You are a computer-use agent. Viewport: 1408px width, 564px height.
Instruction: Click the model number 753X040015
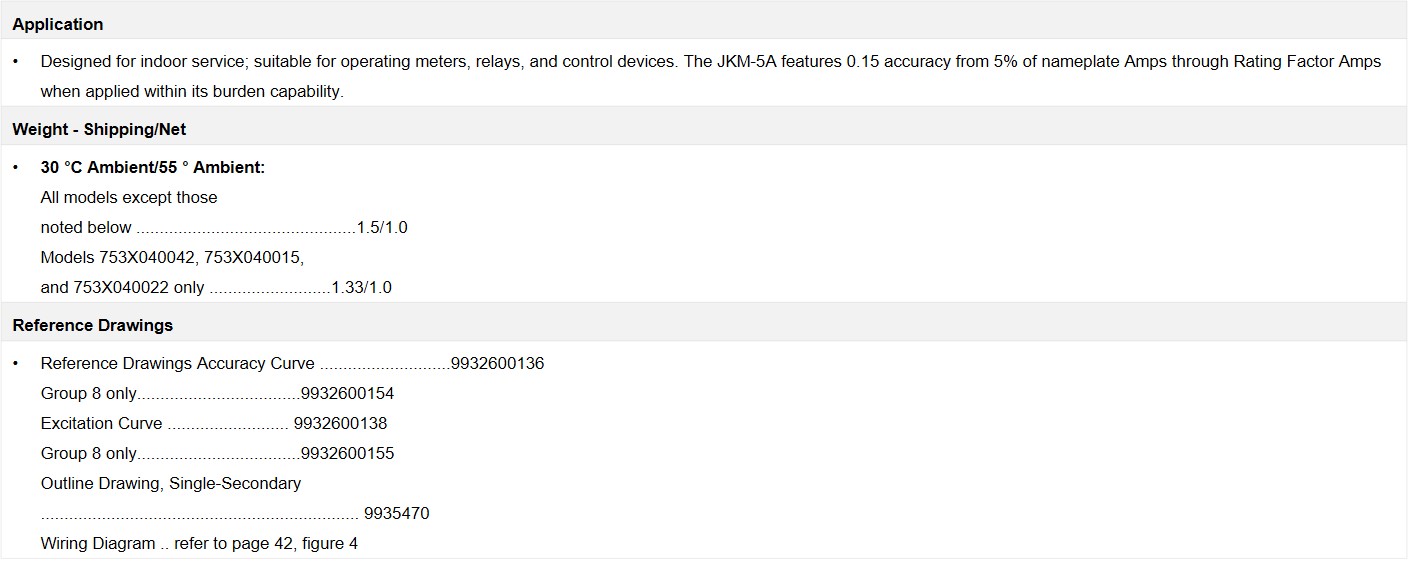(254, 258)
